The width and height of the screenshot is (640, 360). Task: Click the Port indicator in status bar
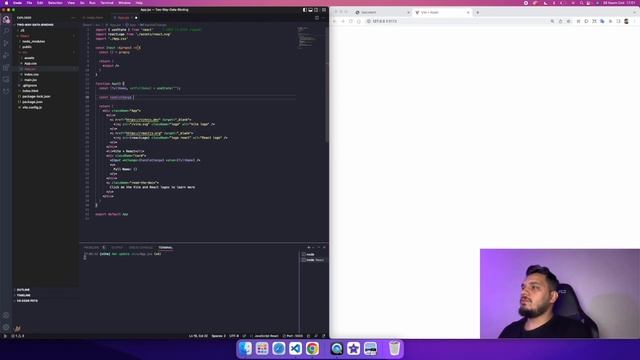click(293, 336)
